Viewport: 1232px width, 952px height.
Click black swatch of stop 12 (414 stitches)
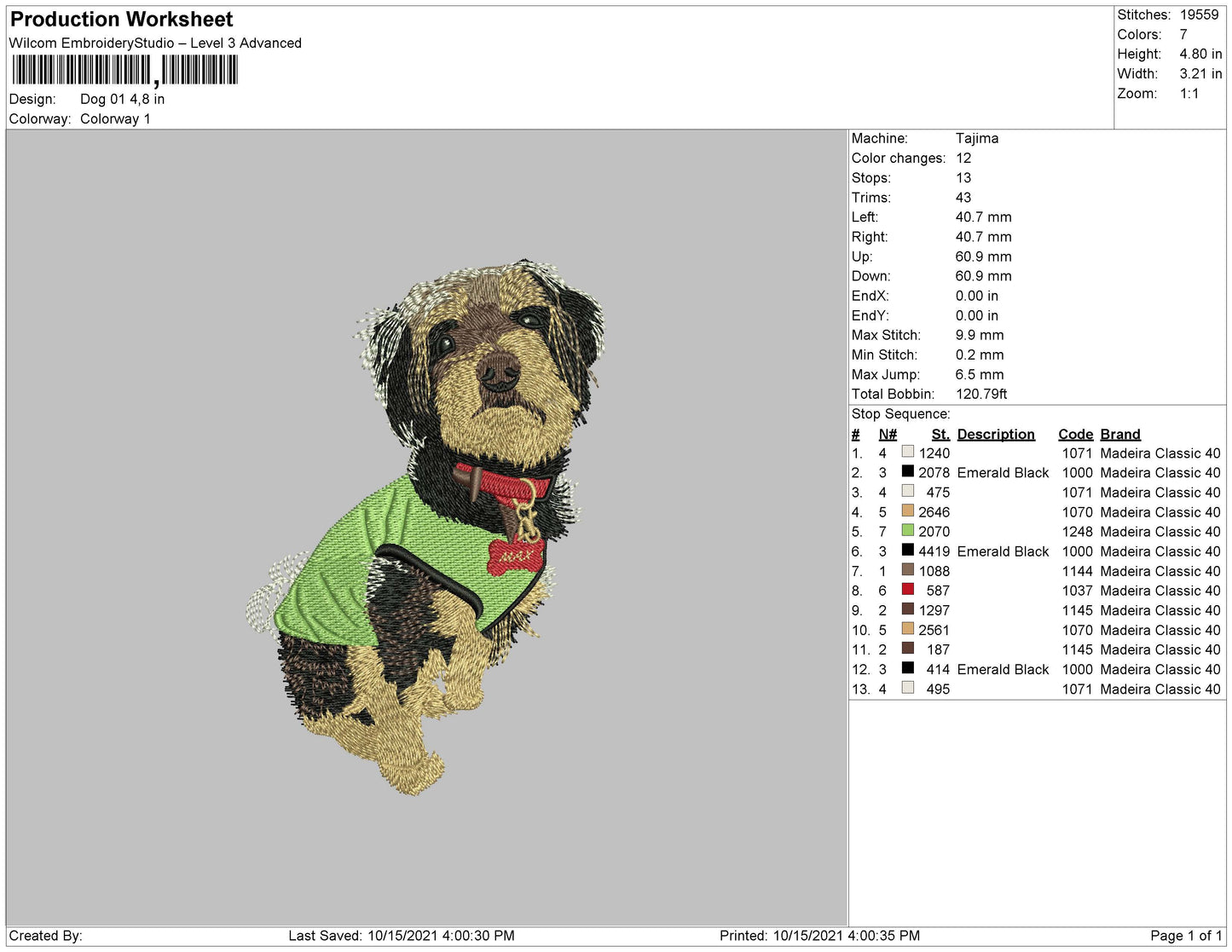tap(908, 667)
